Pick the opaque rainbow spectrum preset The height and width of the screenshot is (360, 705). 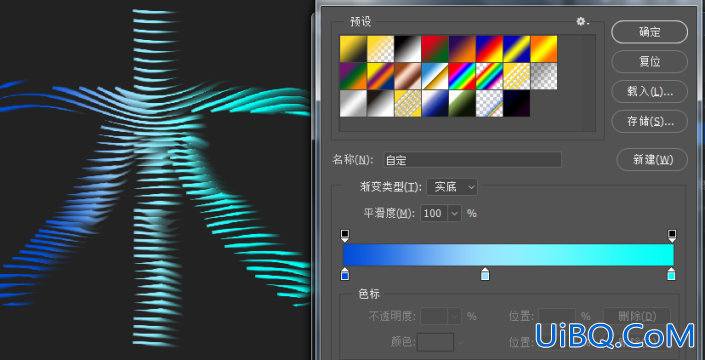click(462, 76)
